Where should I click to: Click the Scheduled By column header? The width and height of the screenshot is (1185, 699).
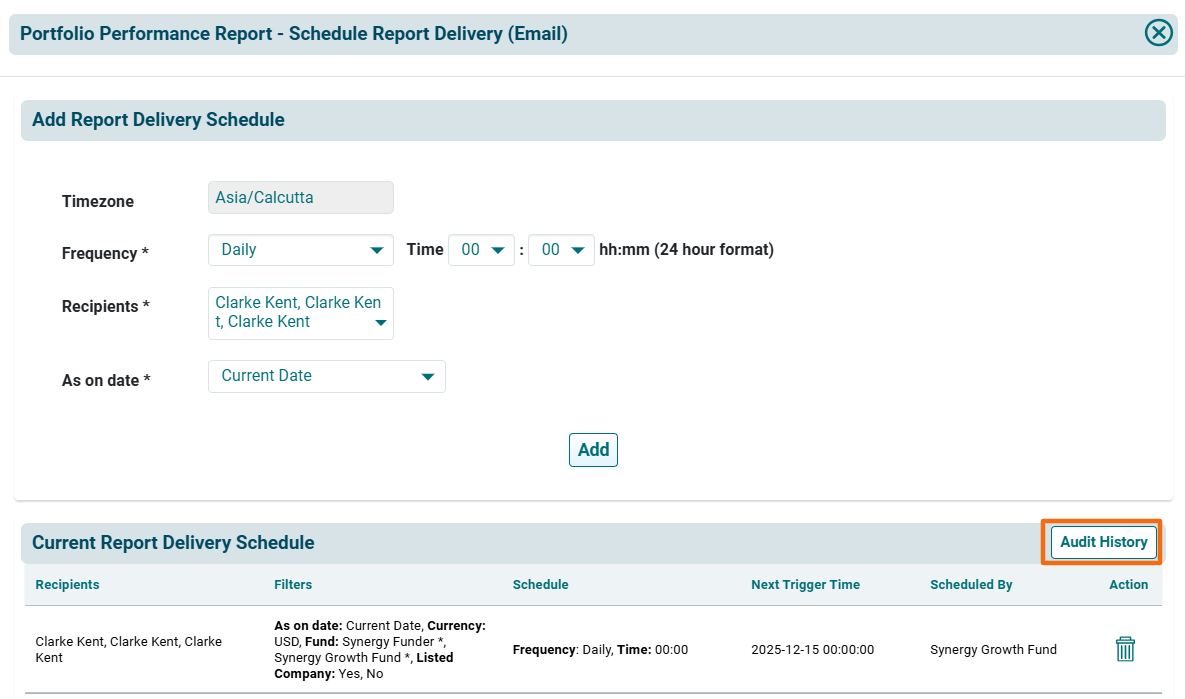point(970,585)
